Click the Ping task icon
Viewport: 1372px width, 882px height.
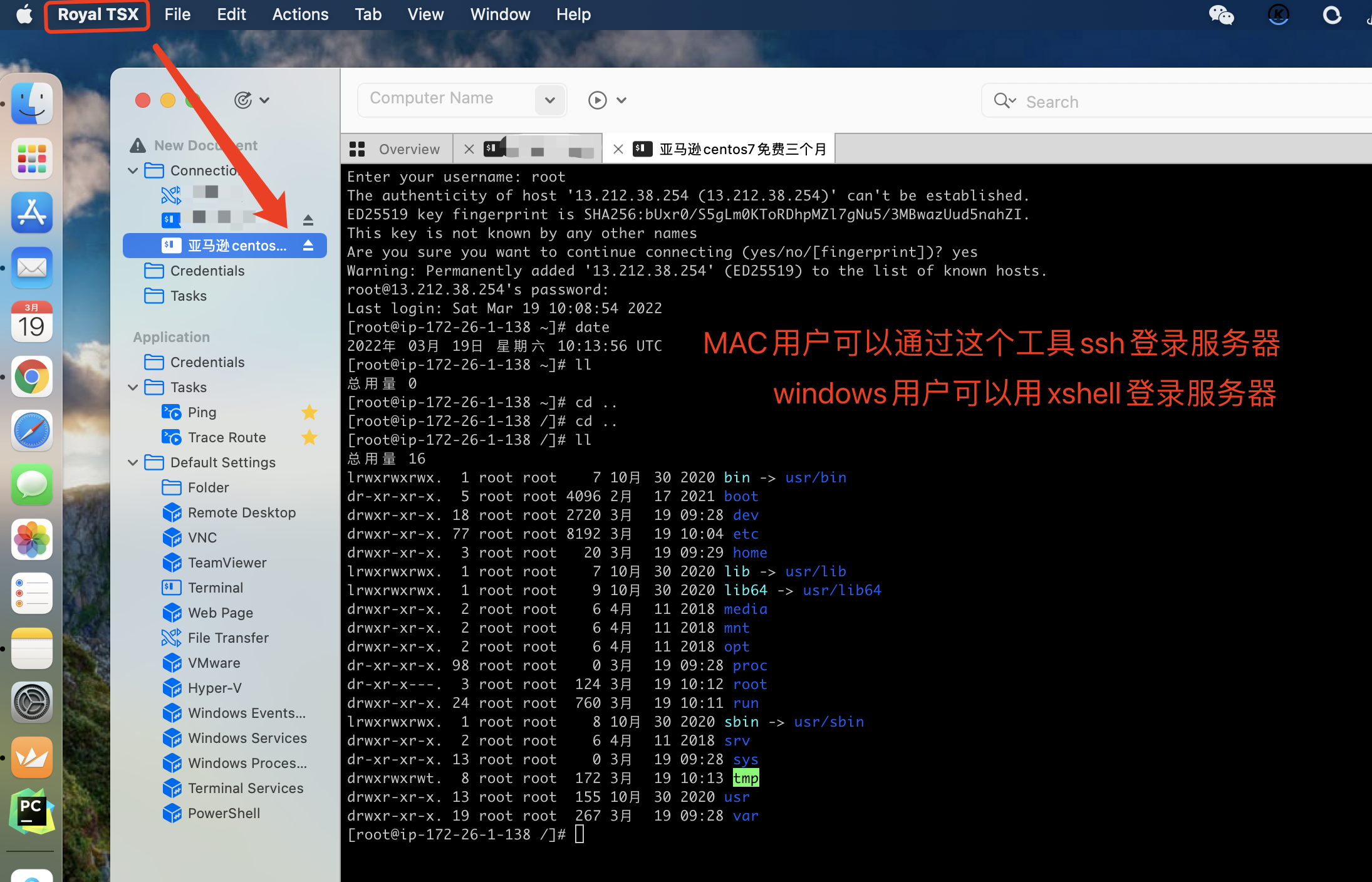171,412
